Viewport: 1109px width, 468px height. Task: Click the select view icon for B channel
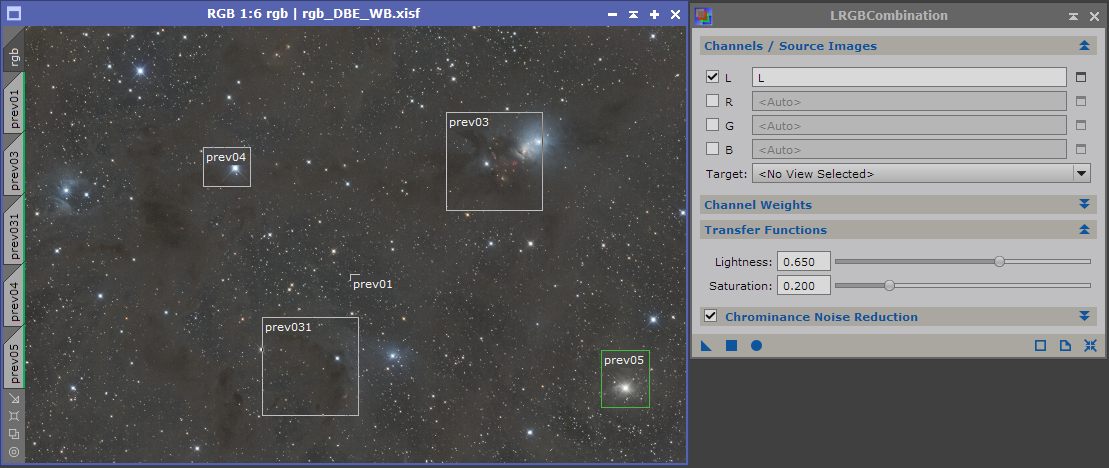(1080, 149)
